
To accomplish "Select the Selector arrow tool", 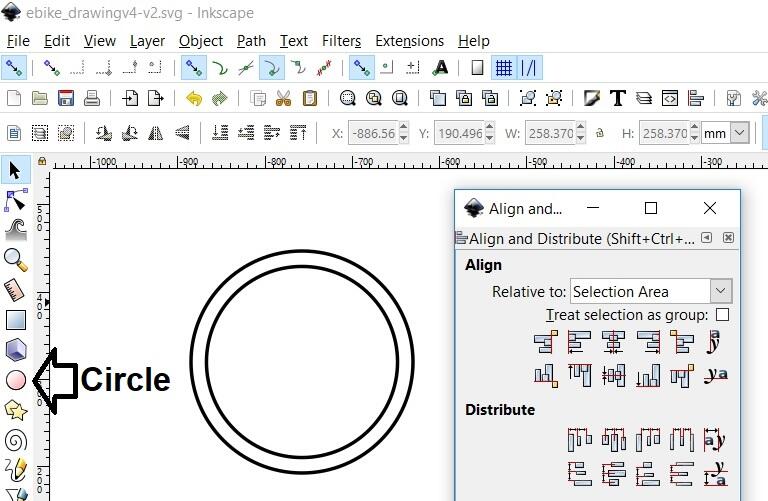I will (15, 170).
